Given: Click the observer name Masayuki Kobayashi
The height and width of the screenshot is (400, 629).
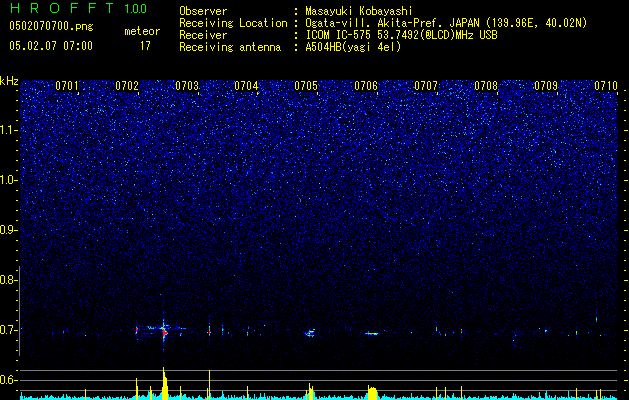Looking at the screenshot, I should (359, 11).
